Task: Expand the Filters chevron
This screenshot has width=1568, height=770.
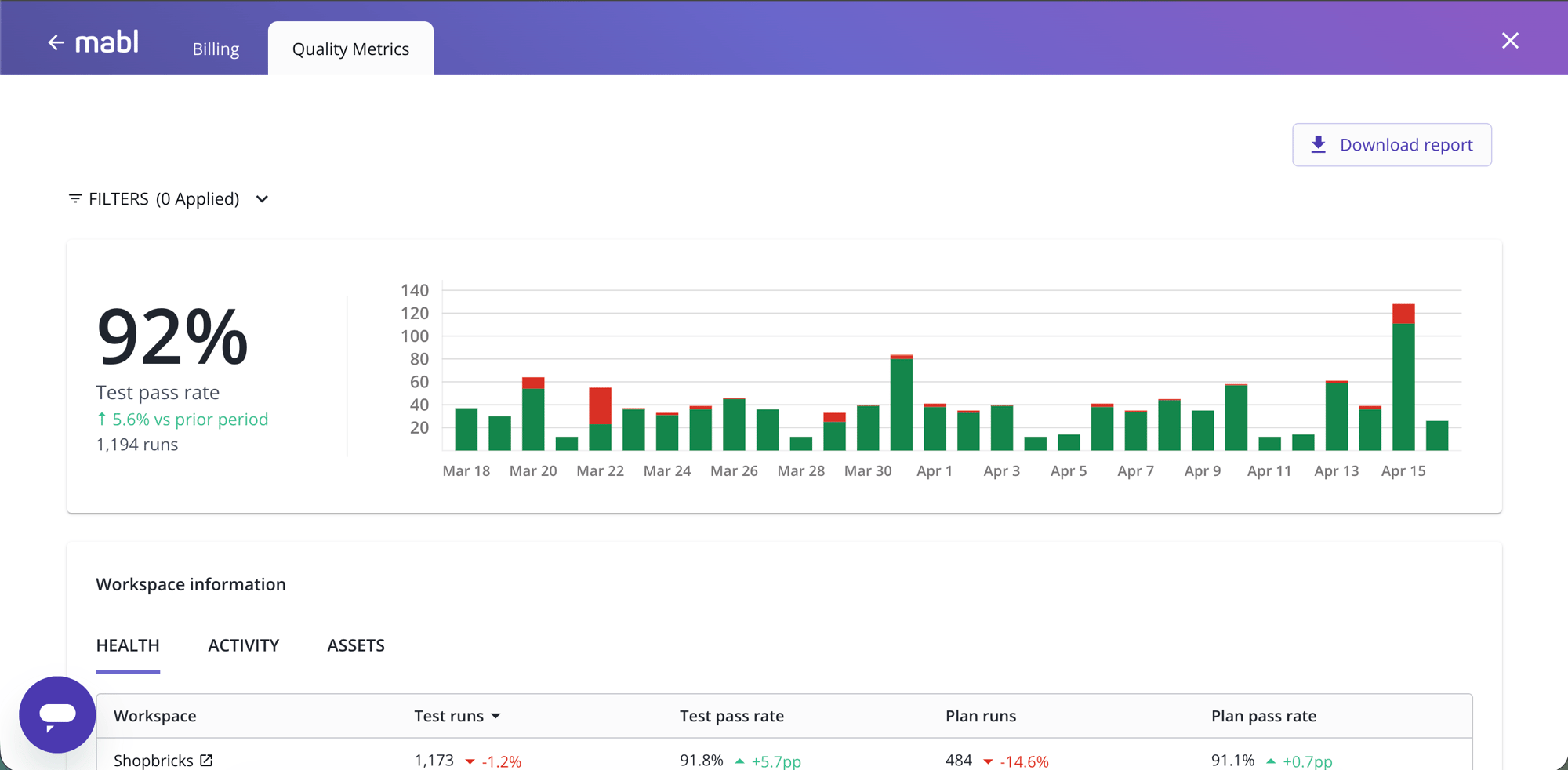Action: (262, 199)
